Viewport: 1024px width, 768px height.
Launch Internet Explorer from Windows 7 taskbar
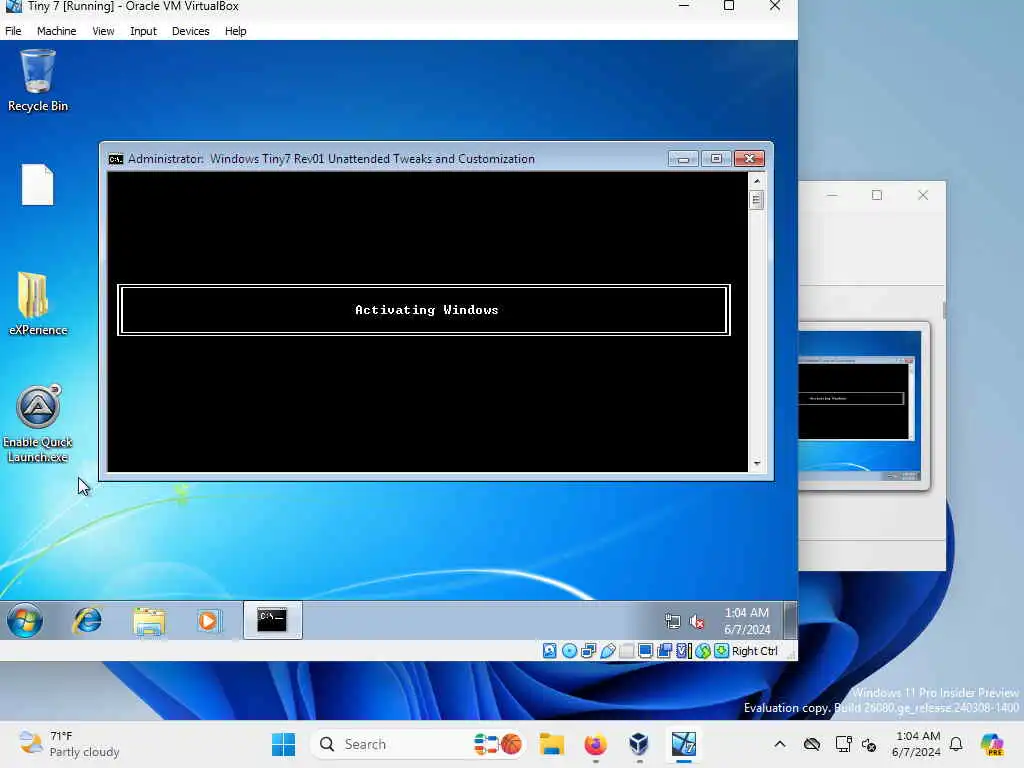point(88,620)
